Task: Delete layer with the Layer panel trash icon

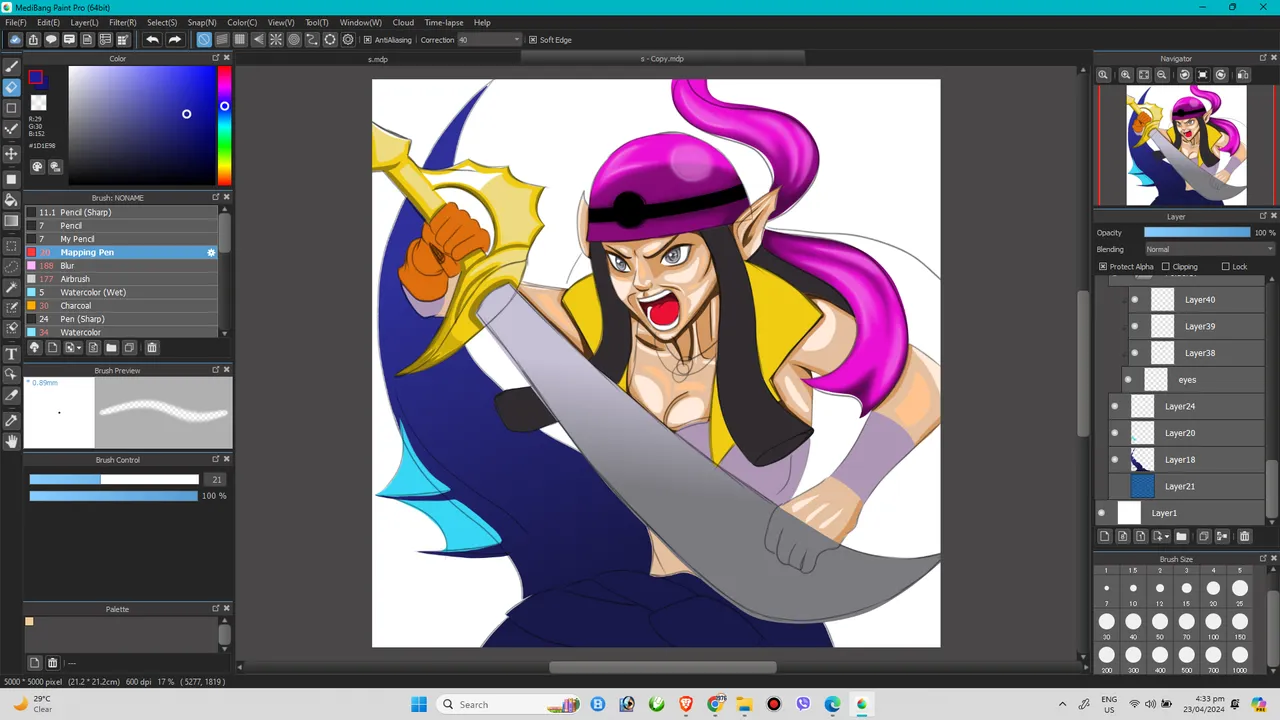Action: coord(1244,537)
